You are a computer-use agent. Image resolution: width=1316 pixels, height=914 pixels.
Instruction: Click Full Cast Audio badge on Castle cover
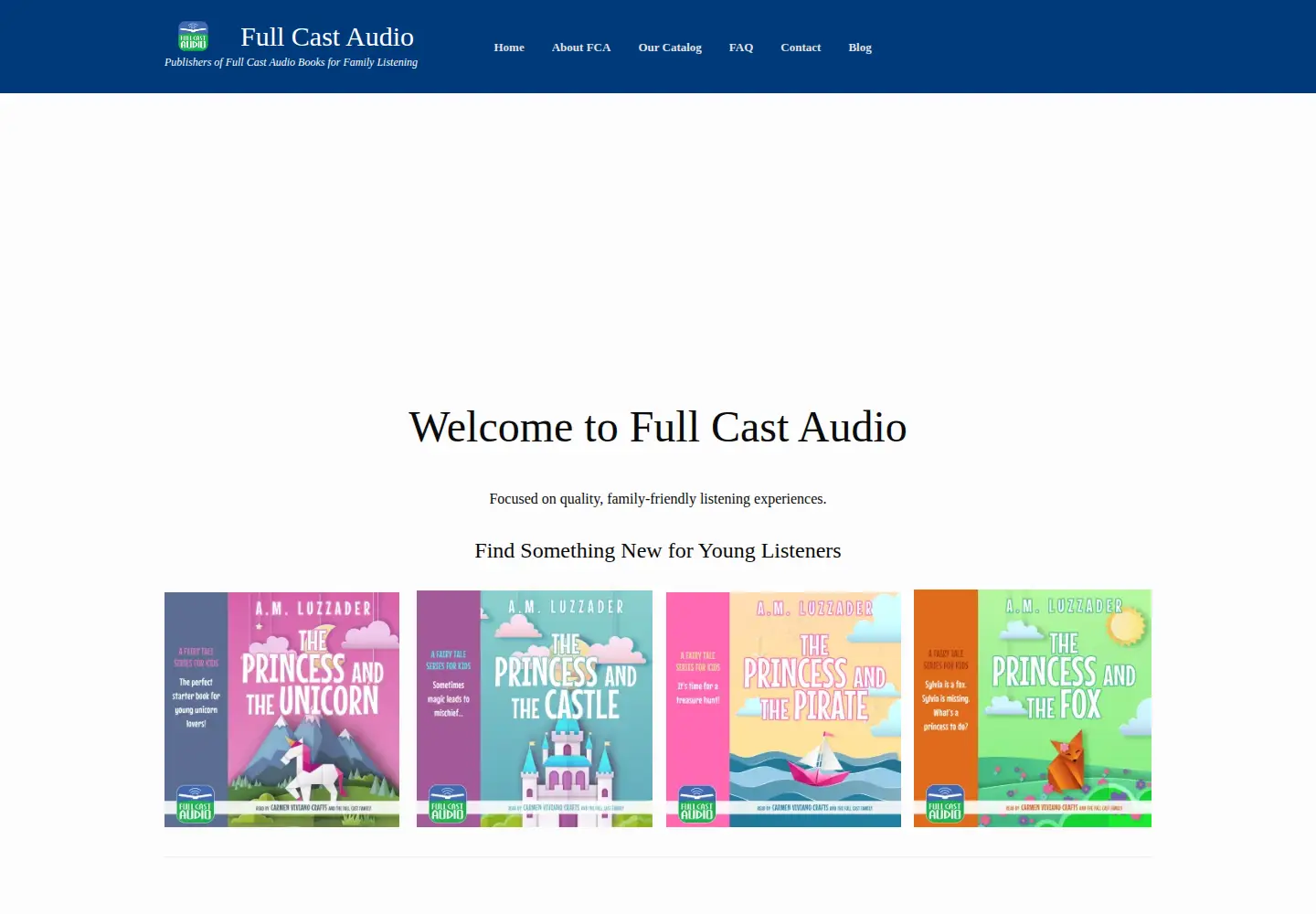point(448,804)
